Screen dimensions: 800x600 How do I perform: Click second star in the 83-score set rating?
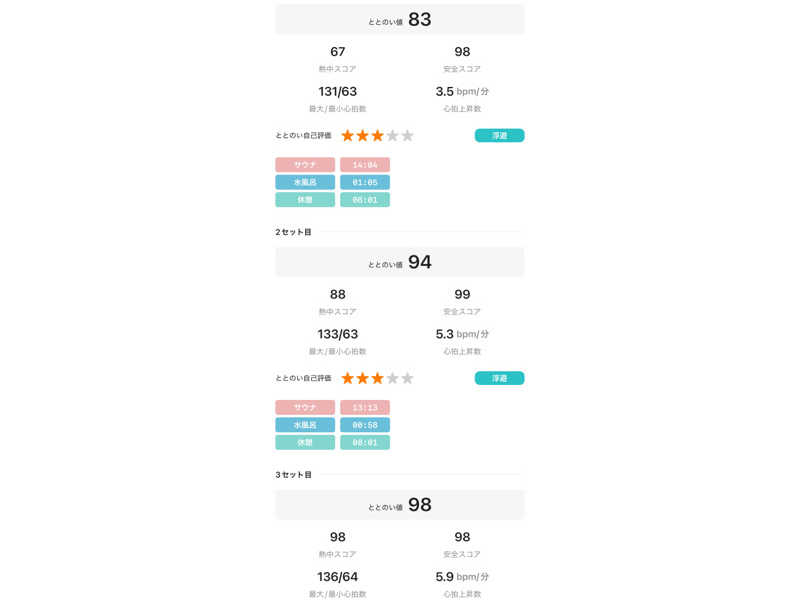coord(363,136)
